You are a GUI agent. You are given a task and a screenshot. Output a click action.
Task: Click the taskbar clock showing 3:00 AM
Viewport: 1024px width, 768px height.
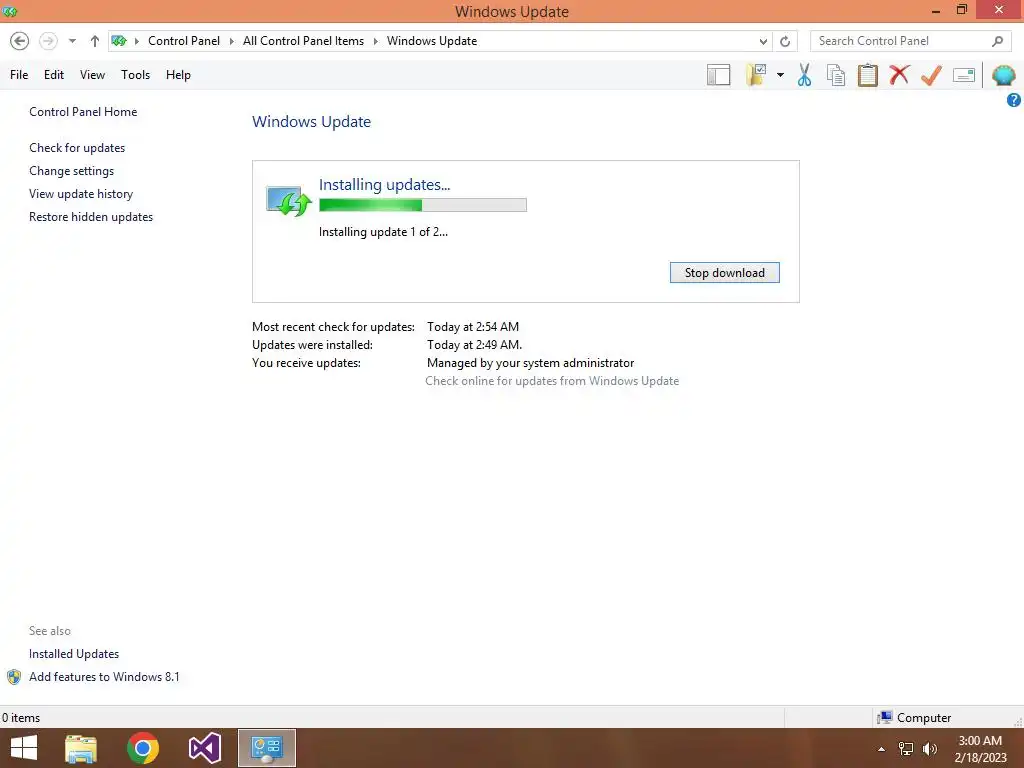click(x=980, y=748)
